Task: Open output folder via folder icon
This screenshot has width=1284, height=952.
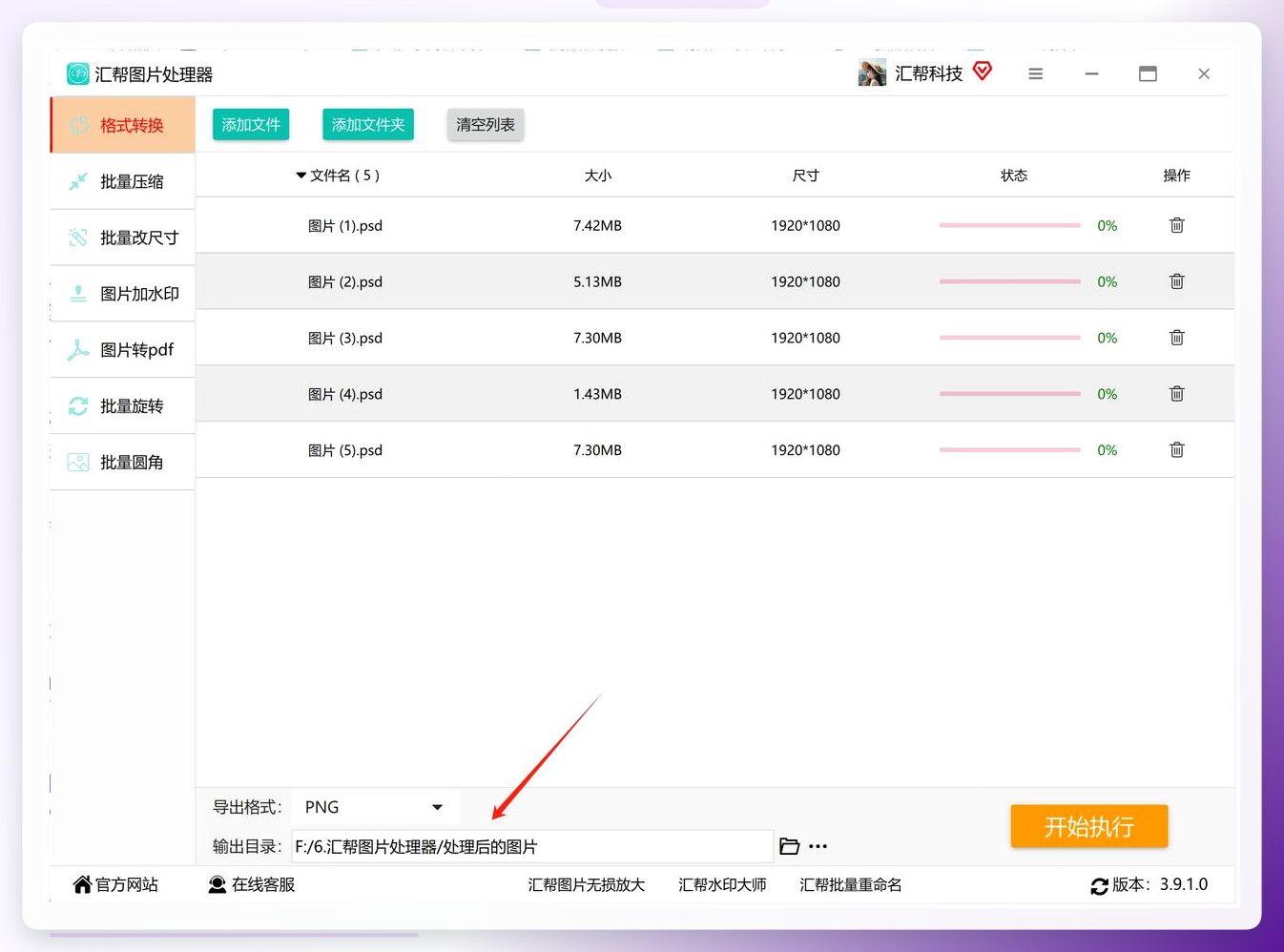Action: point(789,846)
